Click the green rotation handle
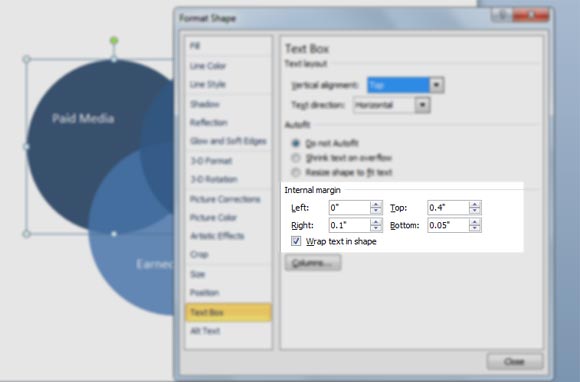Viewport: 580px width, 382px height. pyautogui.click(x=114, y=40)
